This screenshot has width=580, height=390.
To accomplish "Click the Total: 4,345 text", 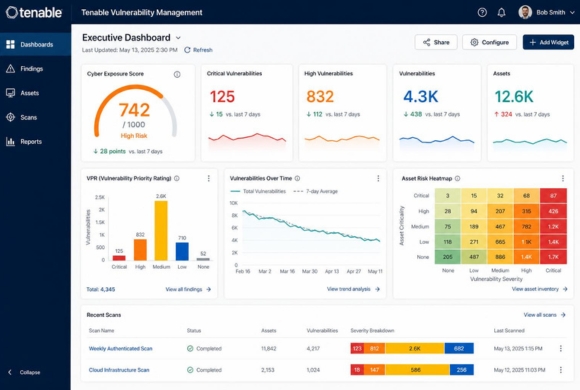I will (101, 289).
